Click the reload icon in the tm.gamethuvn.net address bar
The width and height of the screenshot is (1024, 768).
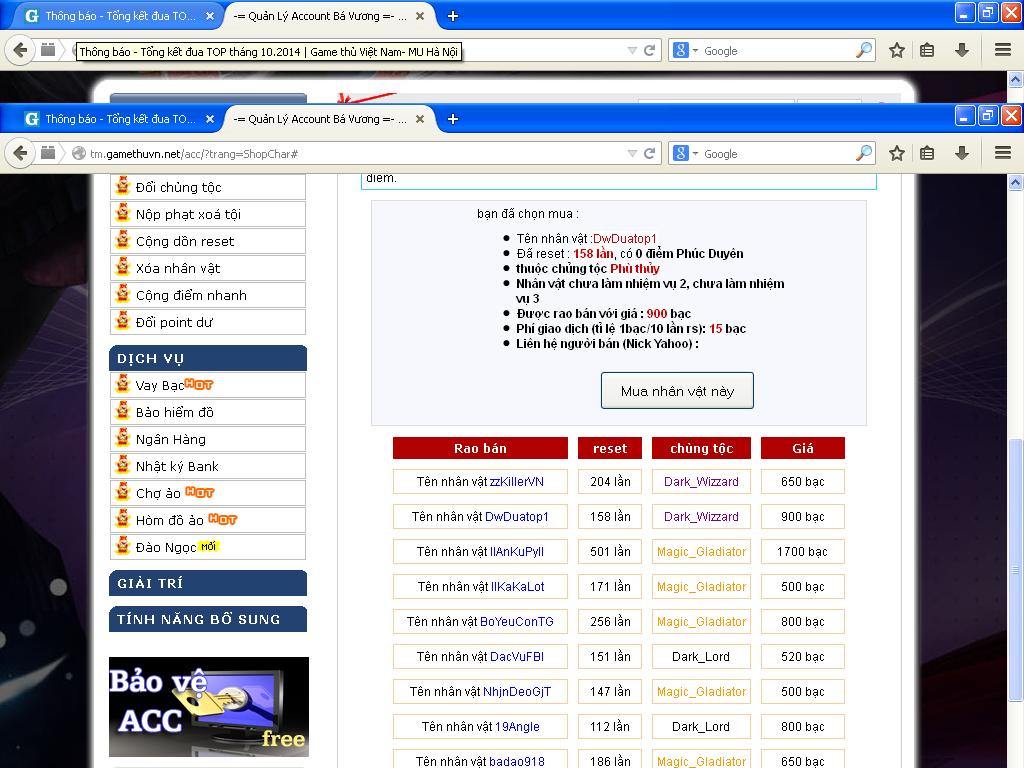649,153
